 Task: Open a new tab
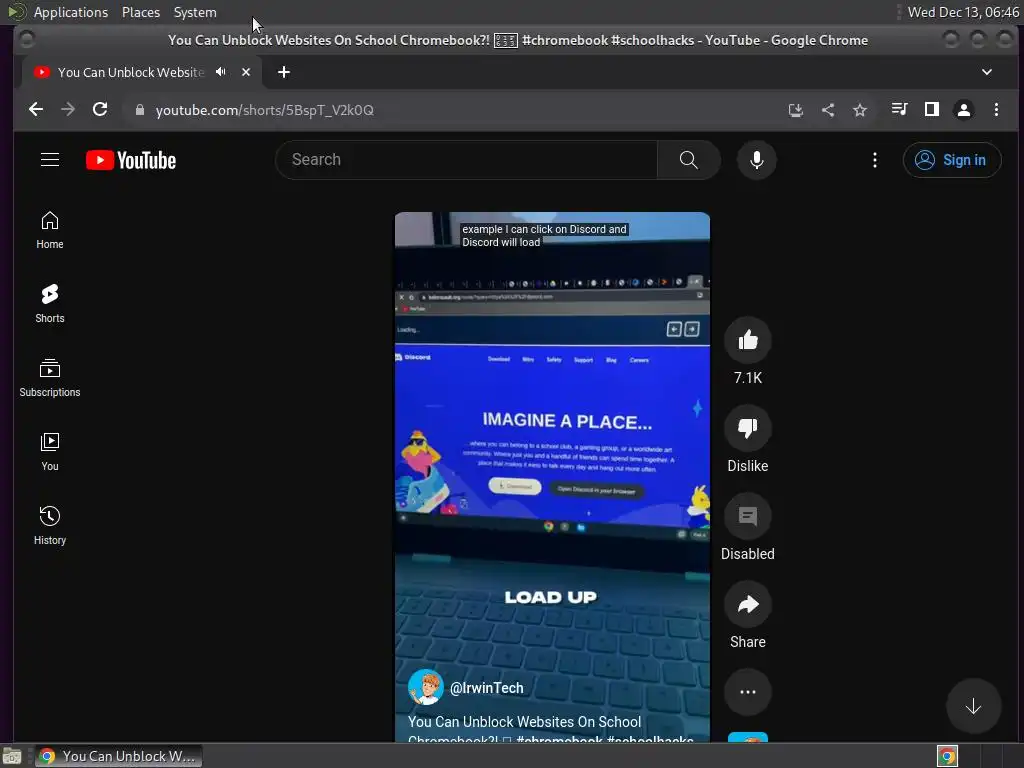(x=283, y=72)
